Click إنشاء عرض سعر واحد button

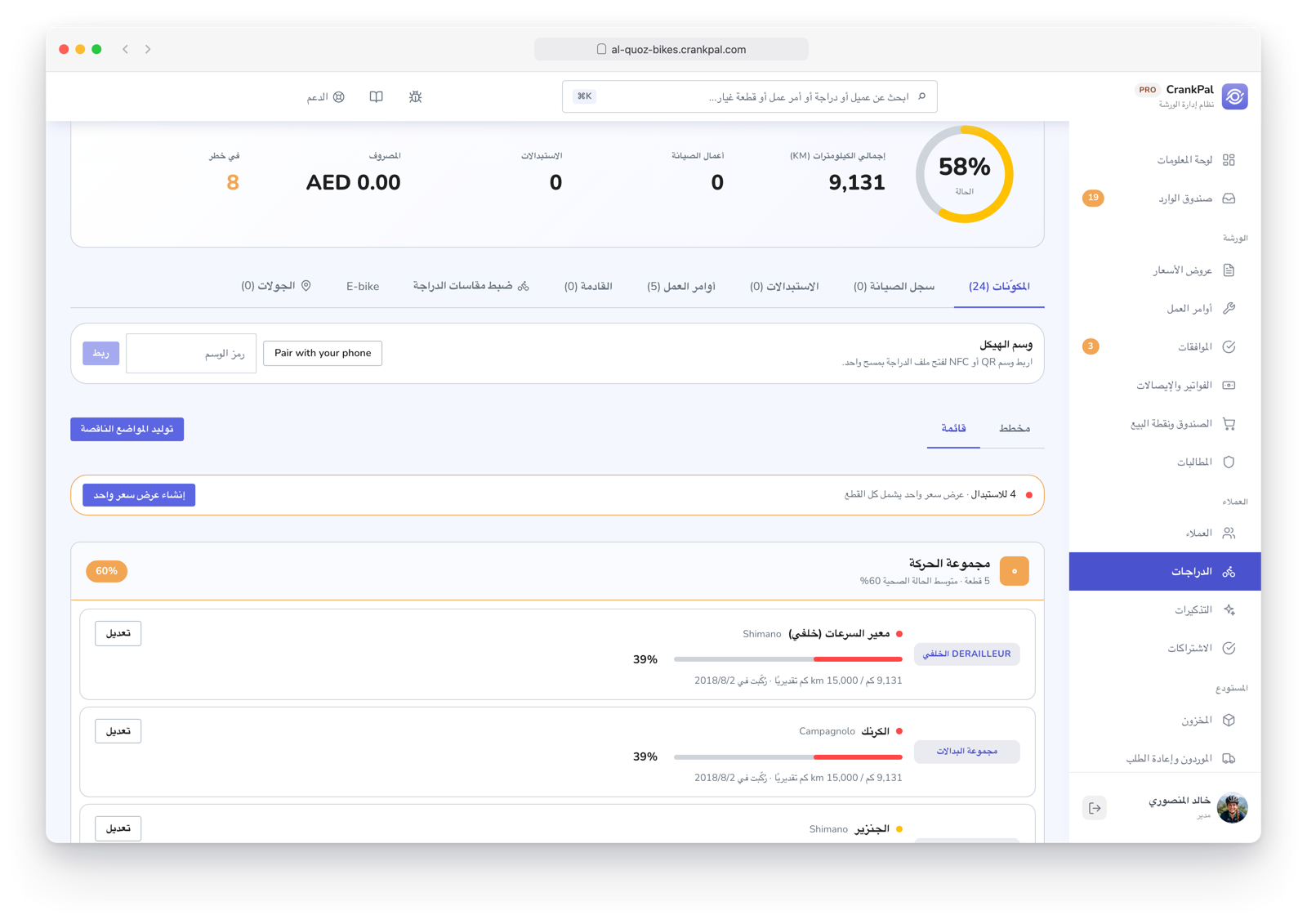[x=139, y=495]
